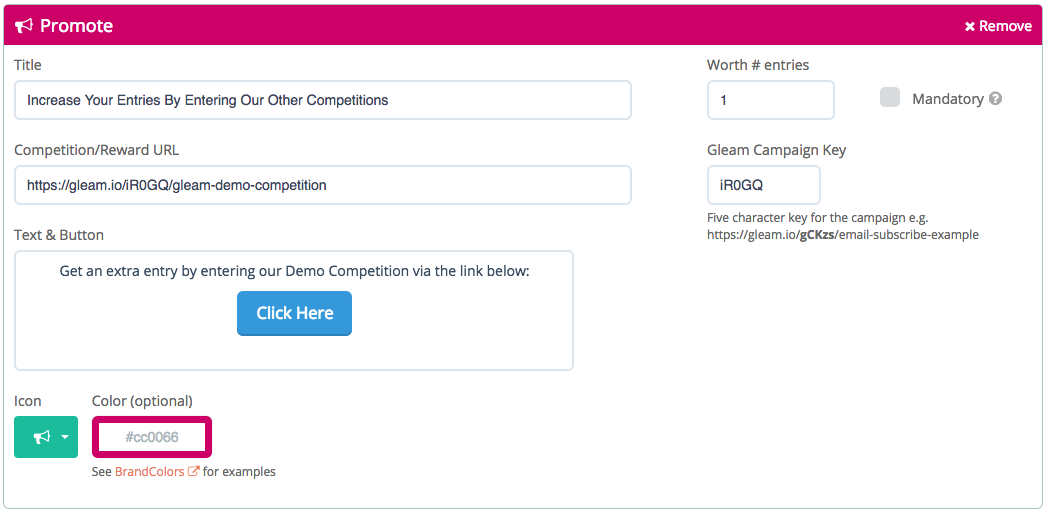This screenshot has width=1046, height=513.
Task: Click the #cc0066 color hex field
Action: pyautogui.click(x=152, y=437)
